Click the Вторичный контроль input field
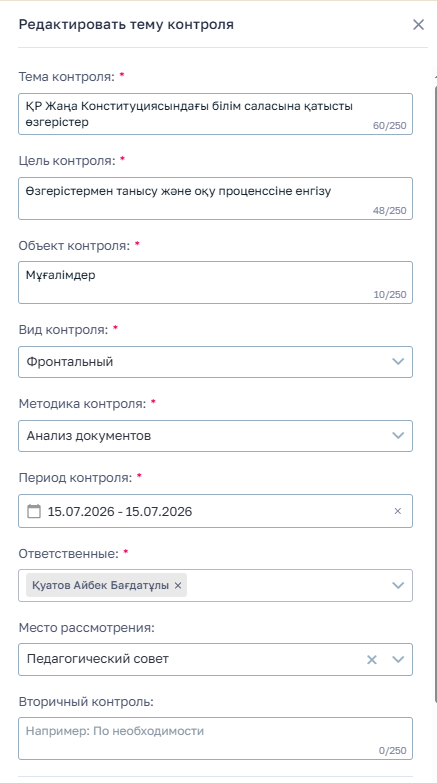This screenshot has height=783, width=437. 215,739
